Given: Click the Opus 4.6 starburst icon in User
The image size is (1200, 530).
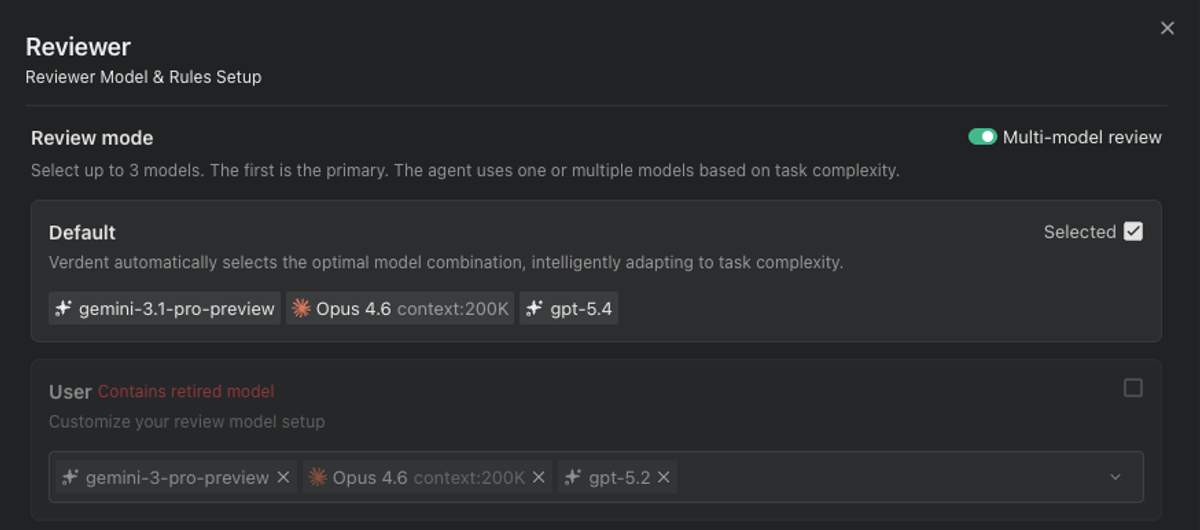Looking at the screenshot, I should click(318, 477).
